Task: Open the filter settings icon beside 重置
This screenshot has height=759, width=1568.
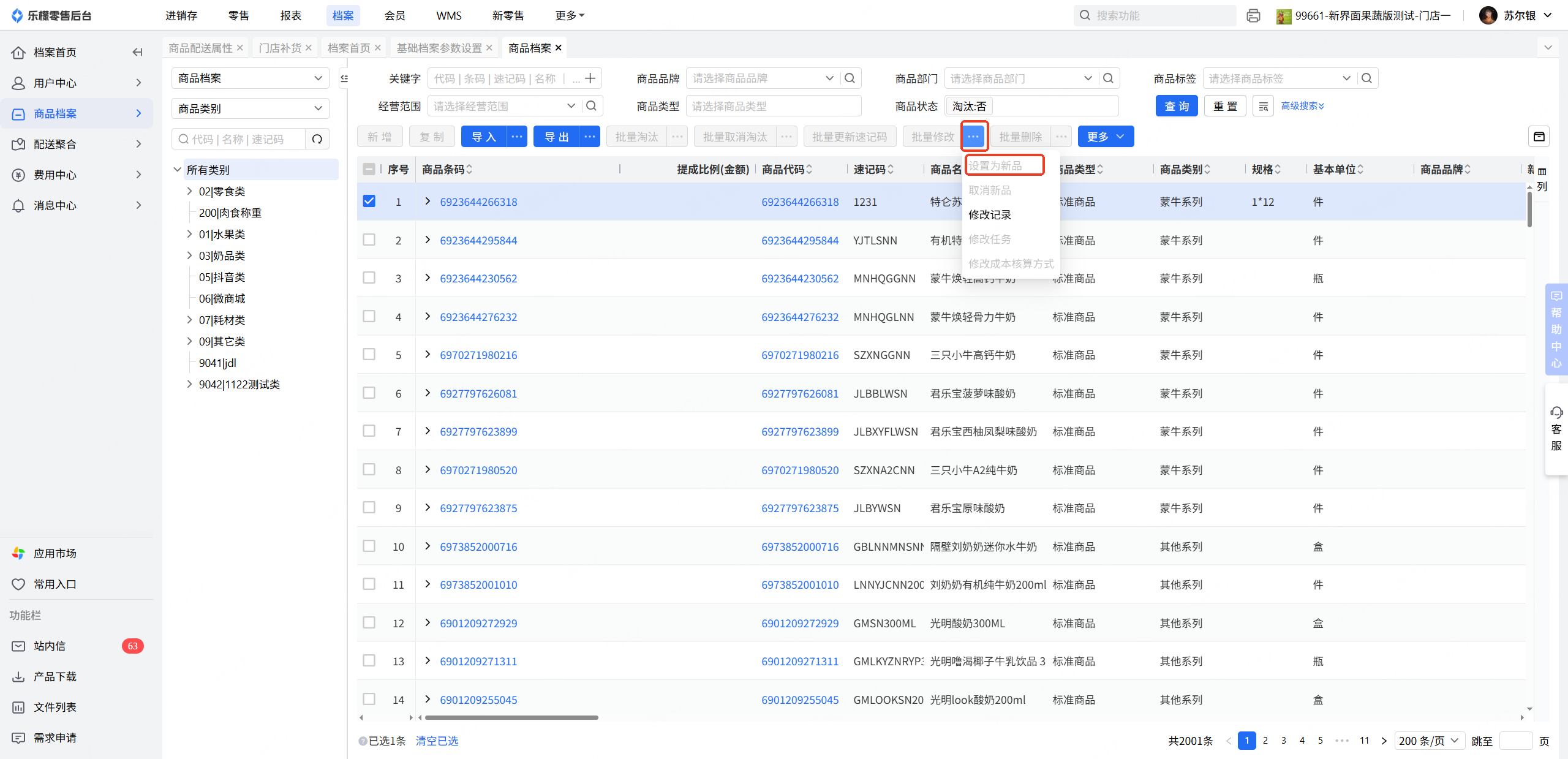Action: click(x=1263, y=106)
